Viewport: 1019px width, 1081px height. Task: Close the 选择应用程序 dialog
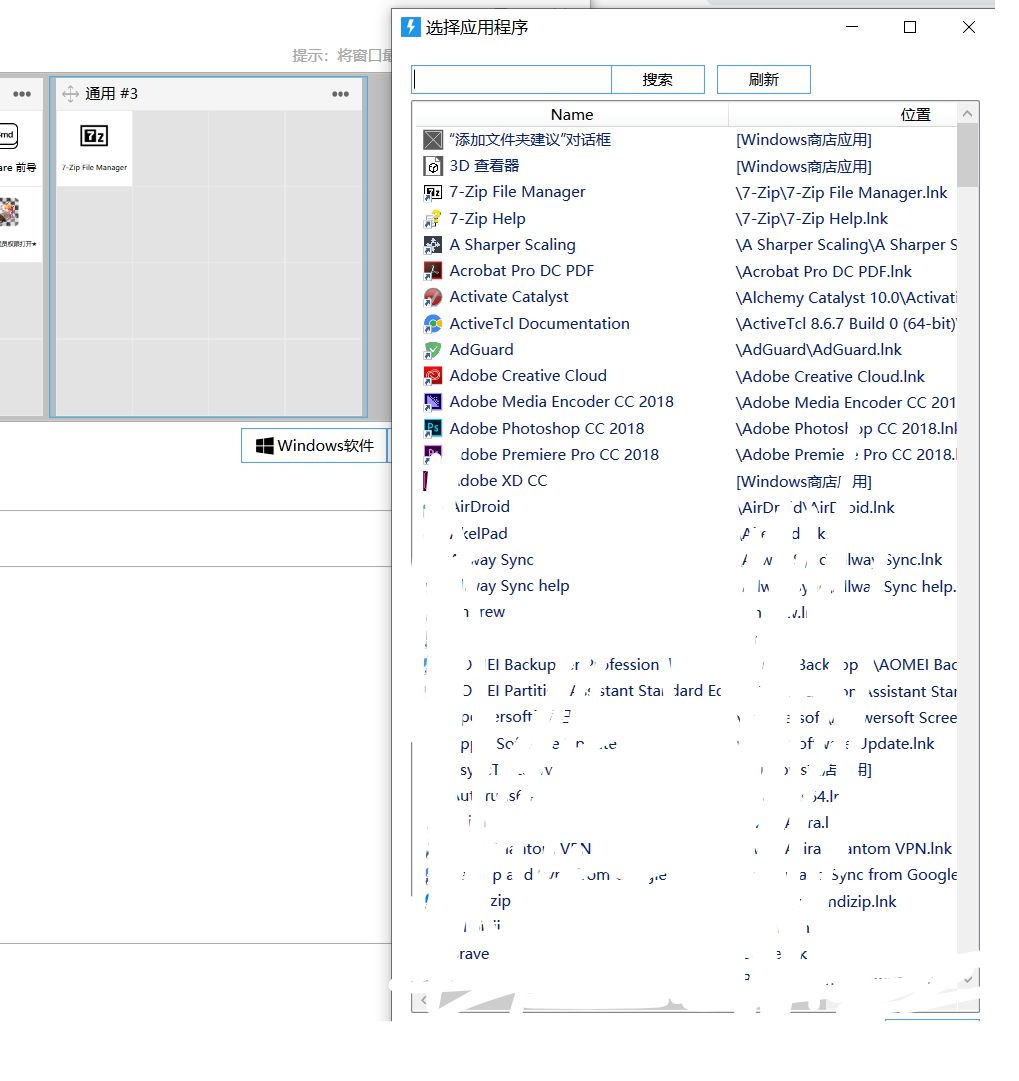coord(969,27)
